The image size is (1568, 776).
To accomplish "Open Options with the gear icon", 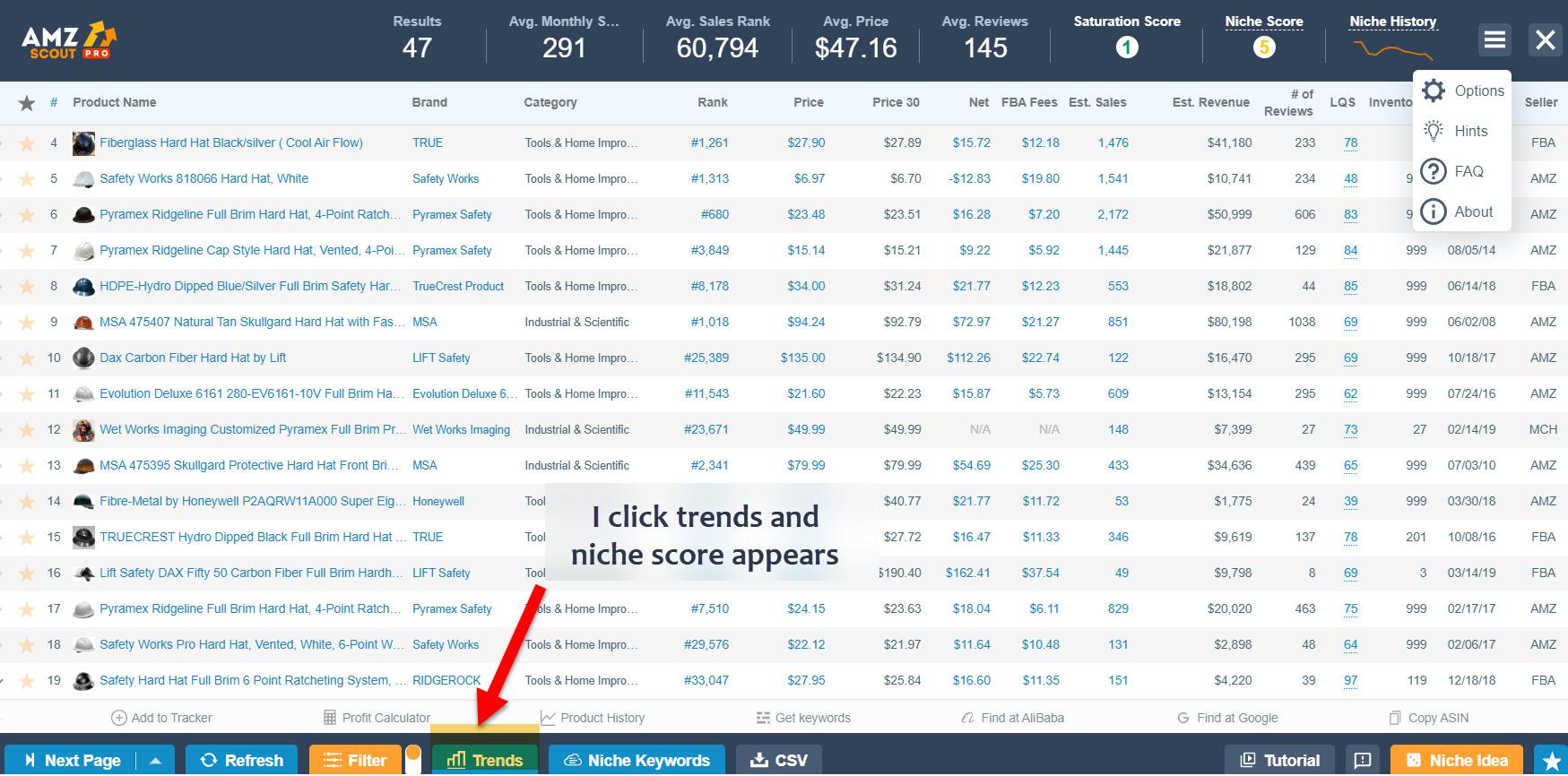I will (1434, 91).
